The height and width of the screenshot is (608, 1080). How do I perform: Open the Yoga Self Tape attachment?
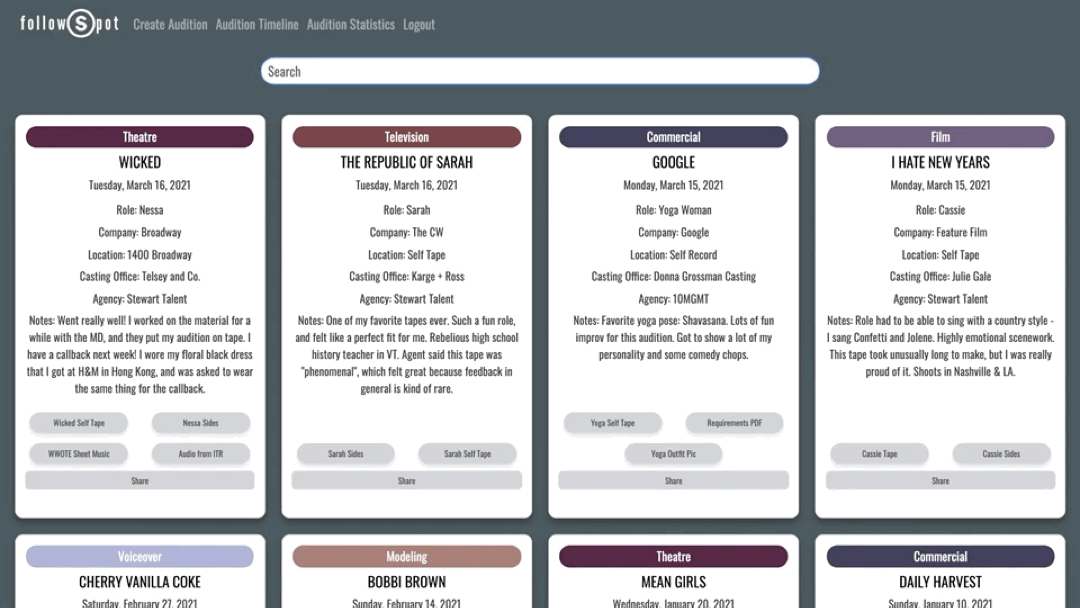pos(612,423)
